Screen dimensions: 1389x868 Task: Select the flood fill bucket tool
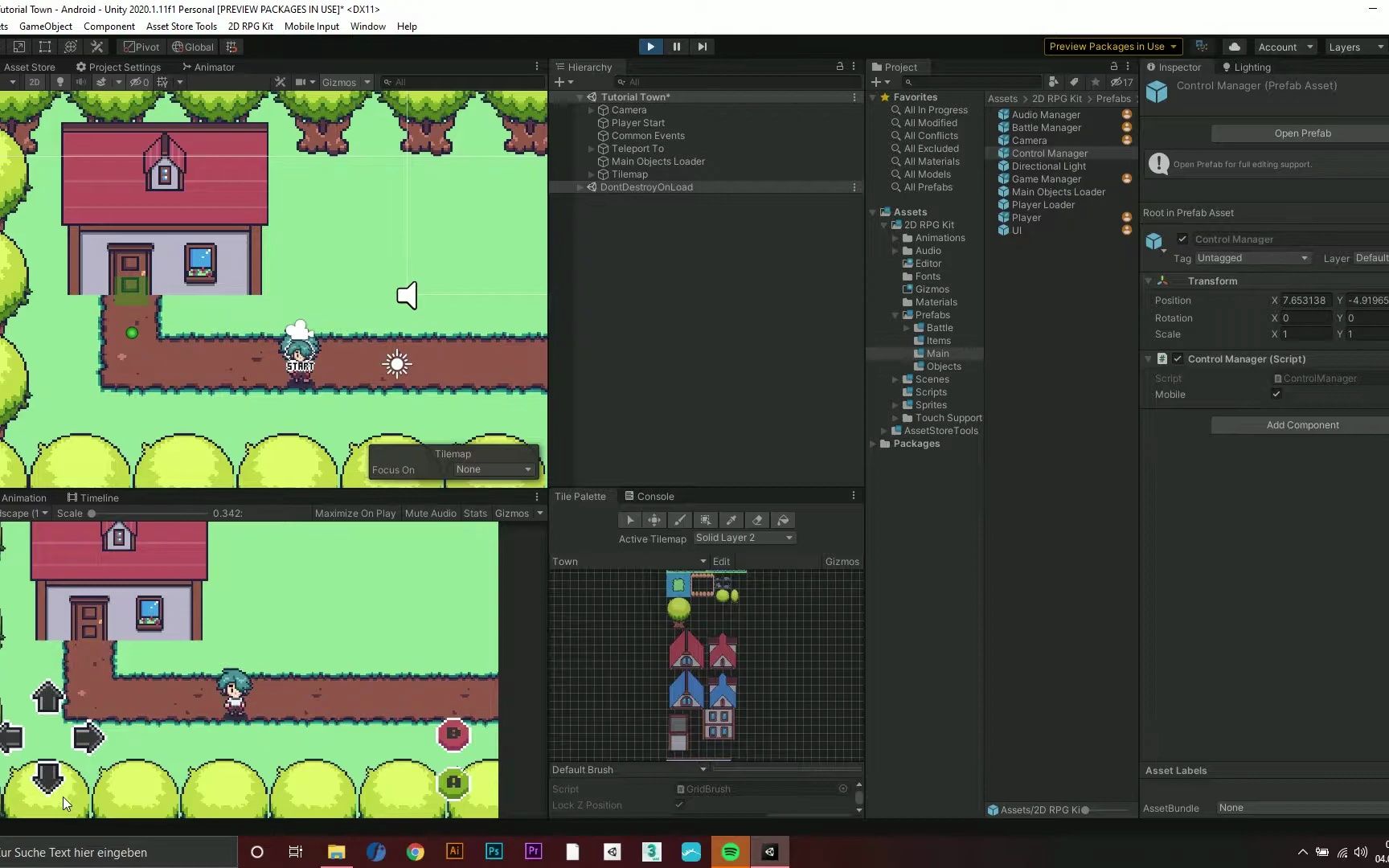(784, 520)
